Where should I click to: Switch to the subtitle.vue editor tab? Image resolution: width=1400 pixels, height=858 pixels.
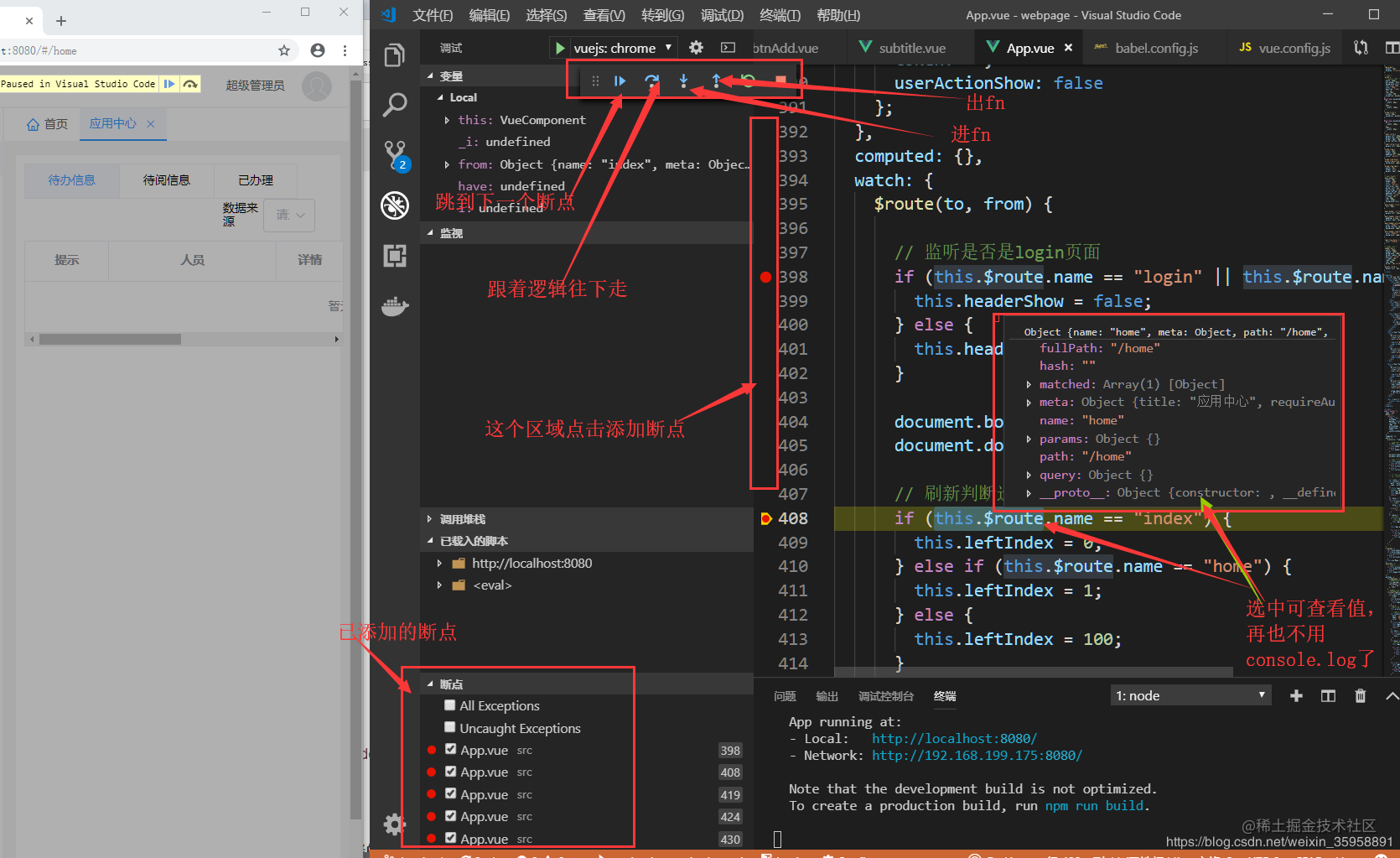pos(911,48)
